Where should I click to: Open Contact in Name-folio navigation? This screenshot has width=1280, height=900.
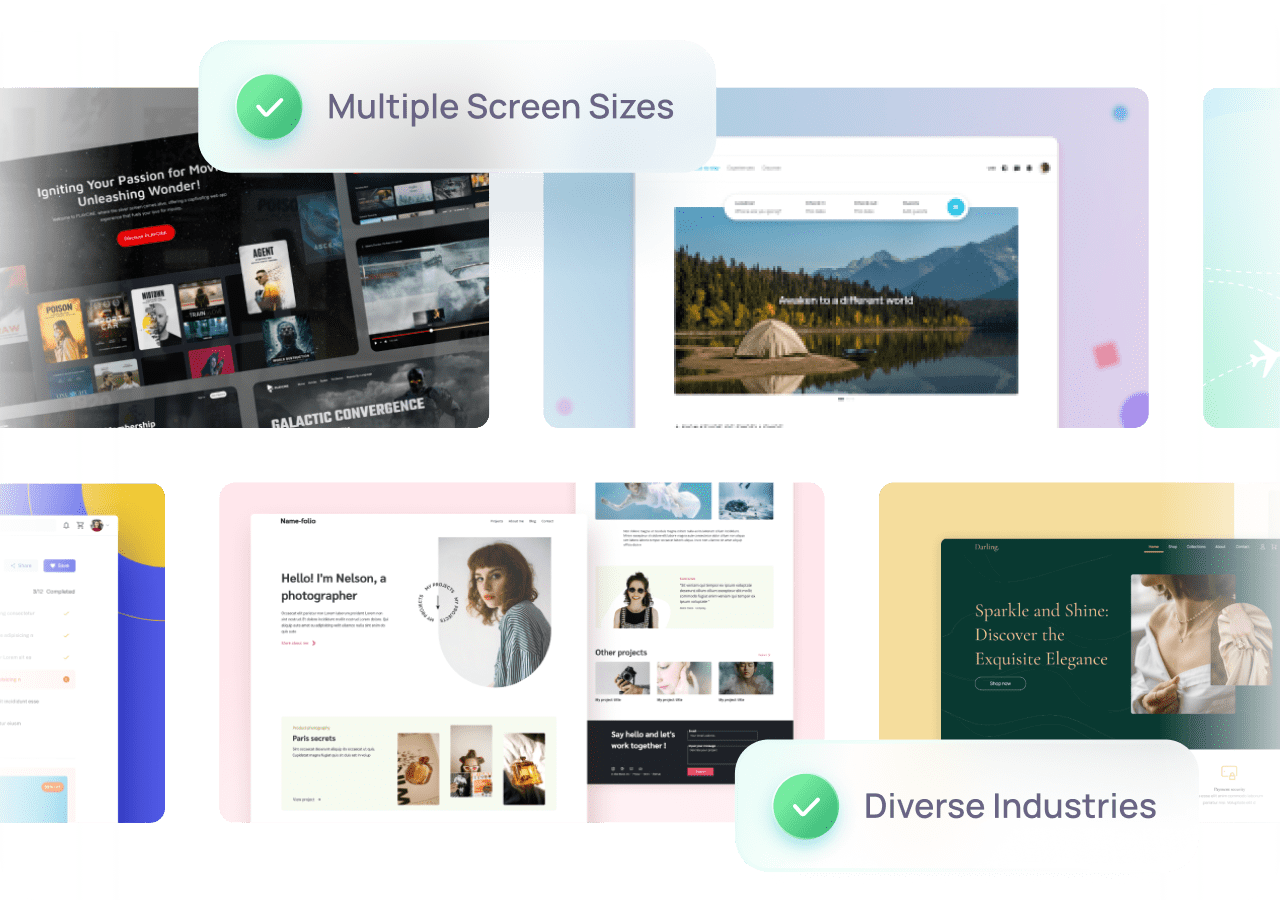click(547, 521)
